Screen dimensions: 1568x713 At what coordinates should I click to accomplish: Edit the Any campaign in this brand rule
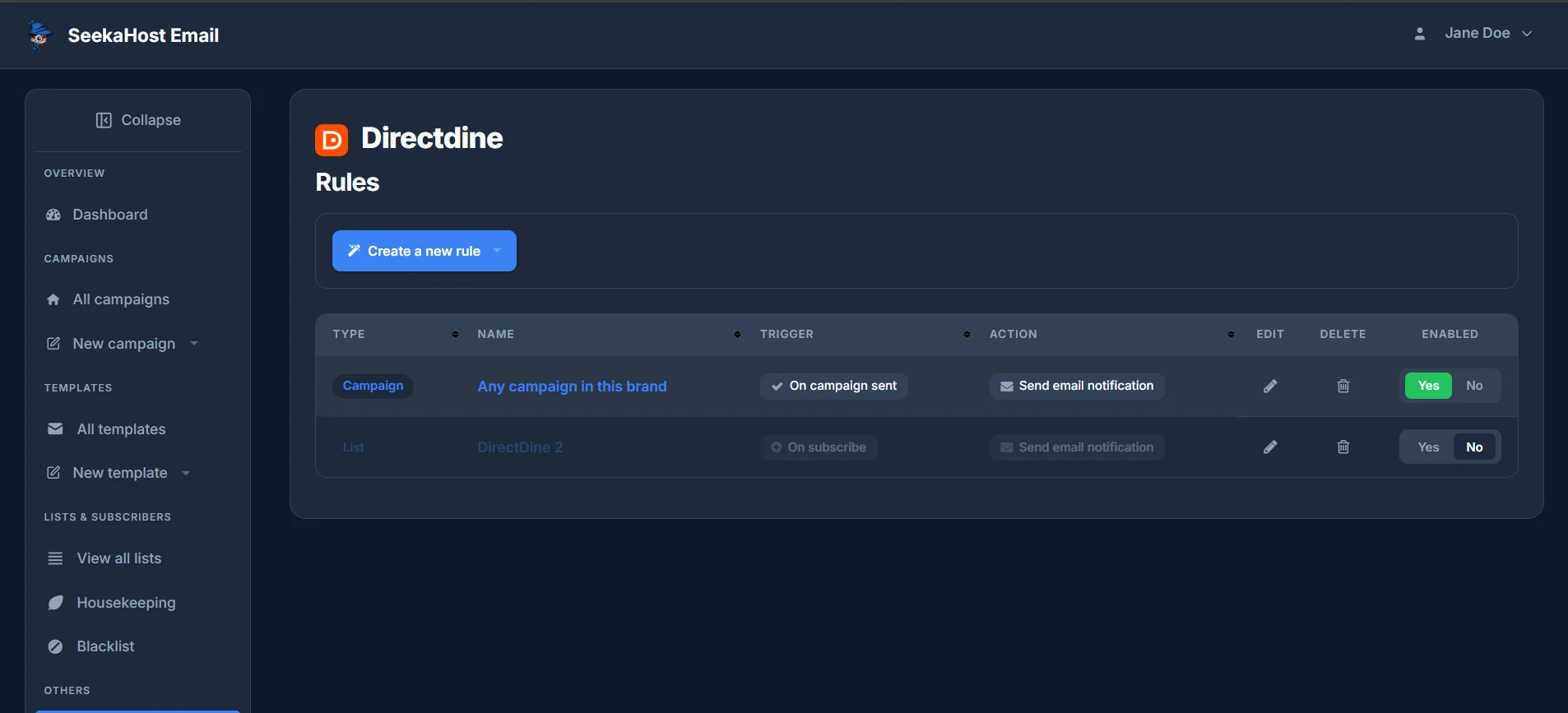coord(1270,386)
